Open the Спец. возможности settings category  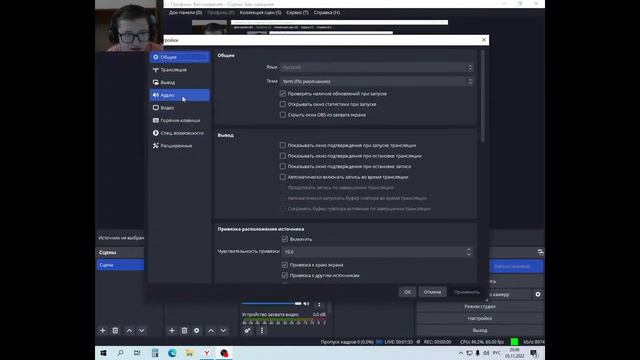(x=180, y=133)
